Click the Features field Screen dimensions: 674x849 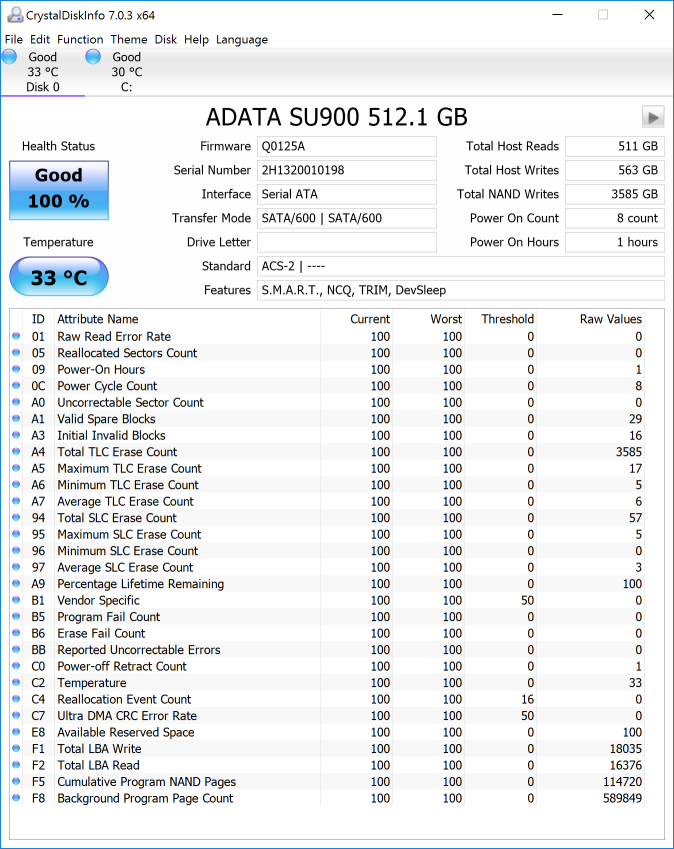(x=461, y=290)
